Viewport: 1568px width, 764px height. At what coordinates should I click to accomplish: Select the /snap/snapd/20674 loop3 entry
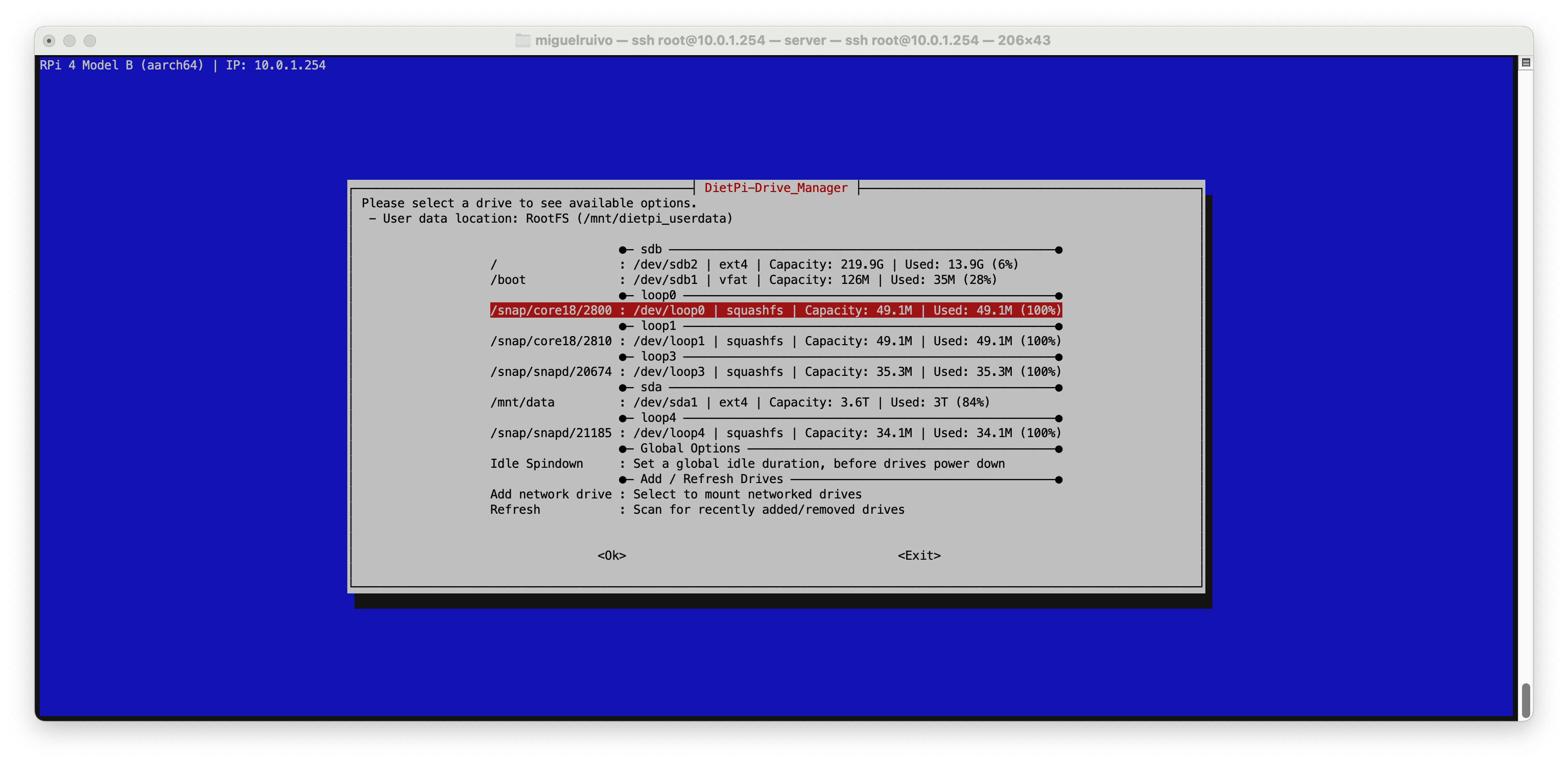tap(776, 371)
